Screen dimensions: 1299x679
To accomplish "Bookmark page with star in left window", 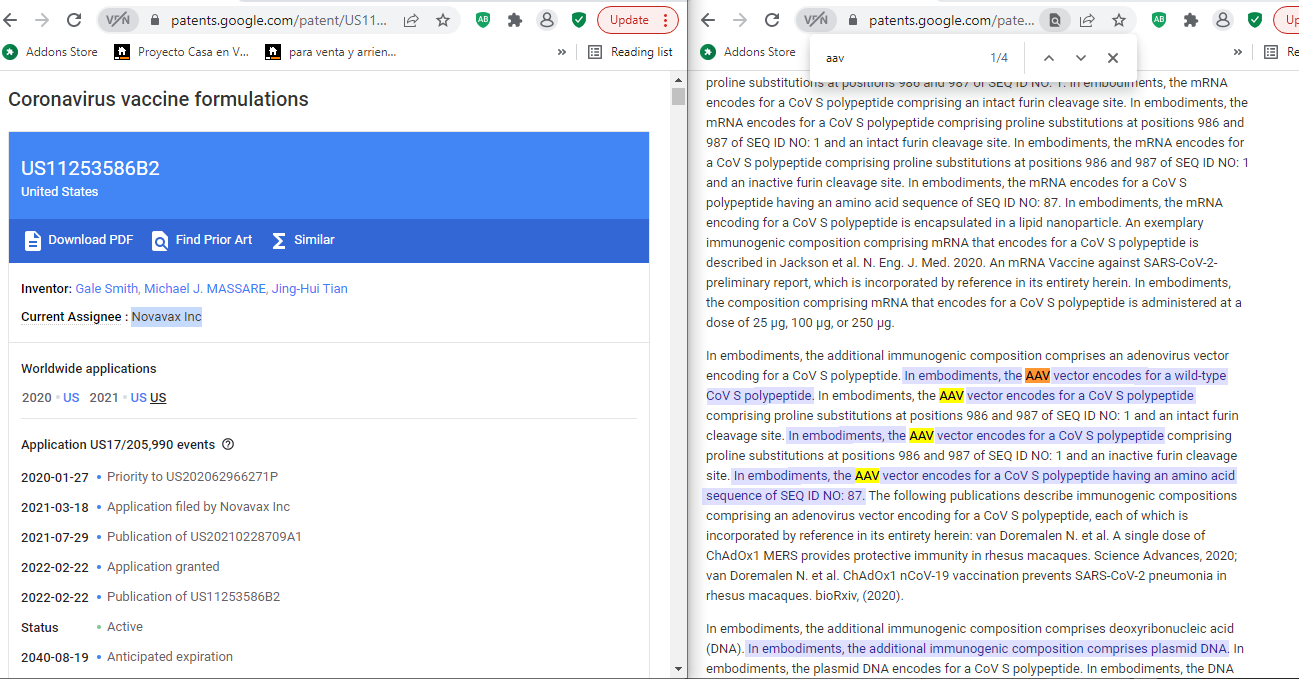I will [x=443, y=20].
